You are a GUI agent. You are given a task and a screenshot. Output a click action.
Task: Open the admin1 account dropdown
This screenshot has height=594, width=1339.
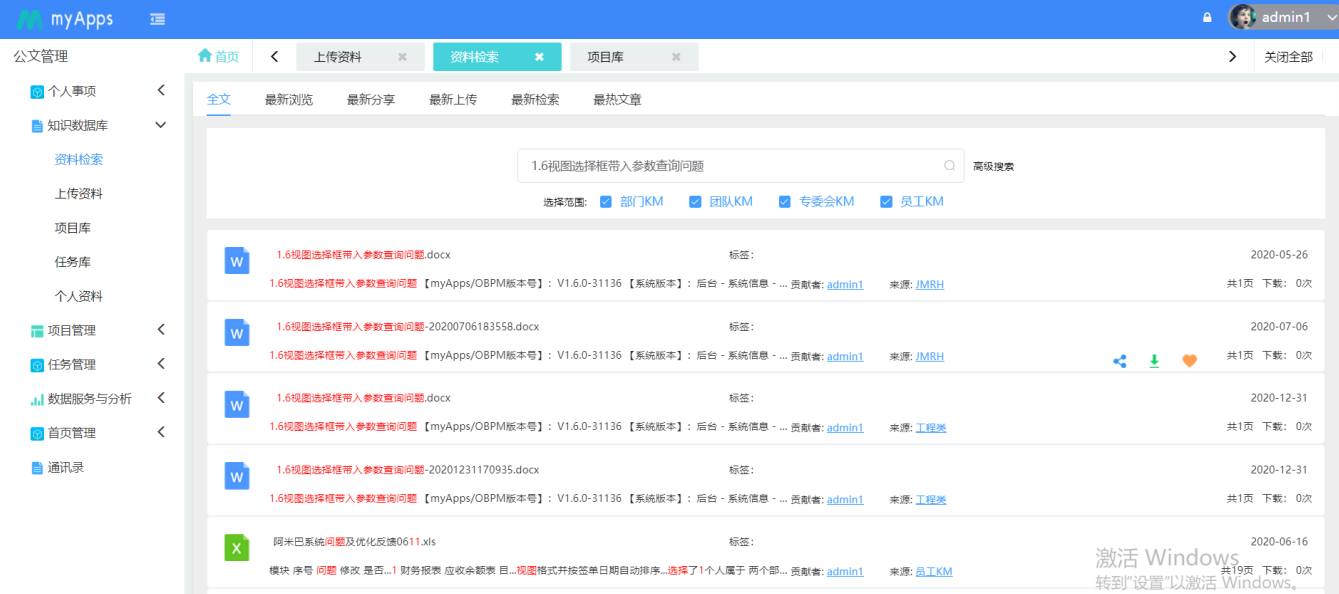tap(1289, 17)
